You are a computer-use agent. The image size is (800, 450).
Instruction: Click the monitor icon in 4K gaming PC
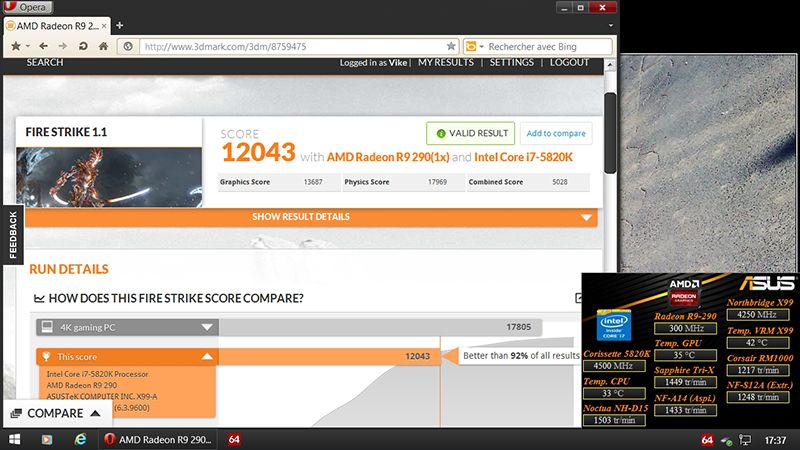[x=47, y=327]
